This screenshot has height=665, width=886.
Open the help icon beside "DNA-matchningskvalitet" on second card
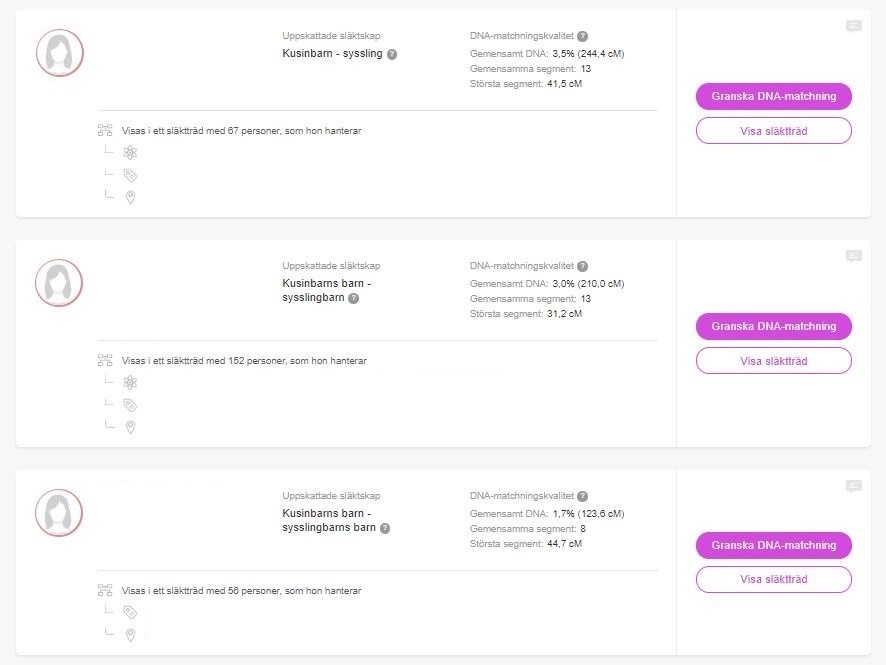[x=585, y=266]
